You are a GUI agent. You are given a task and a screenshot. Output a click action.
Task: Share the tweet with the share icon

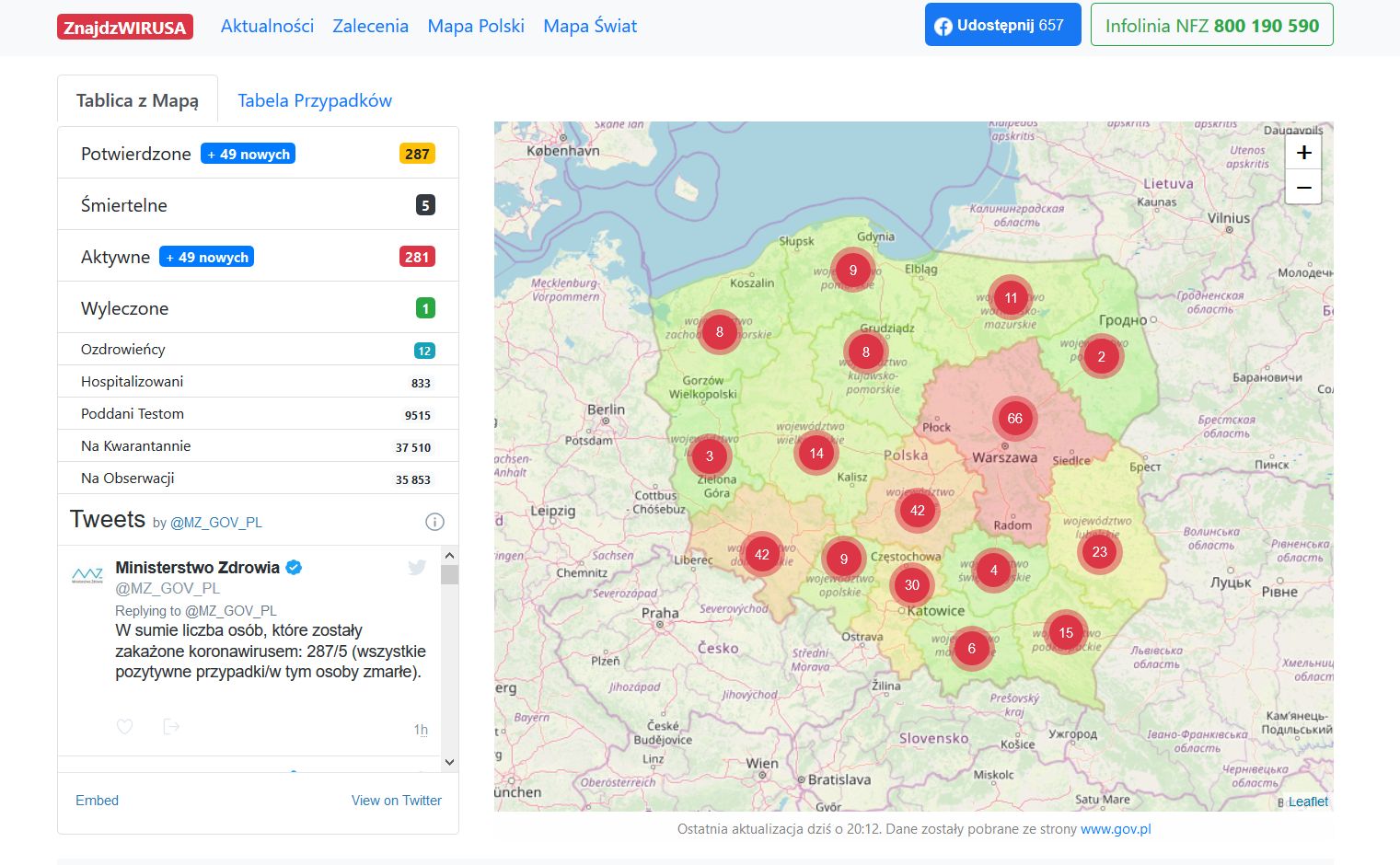click(x=171, y=727)
